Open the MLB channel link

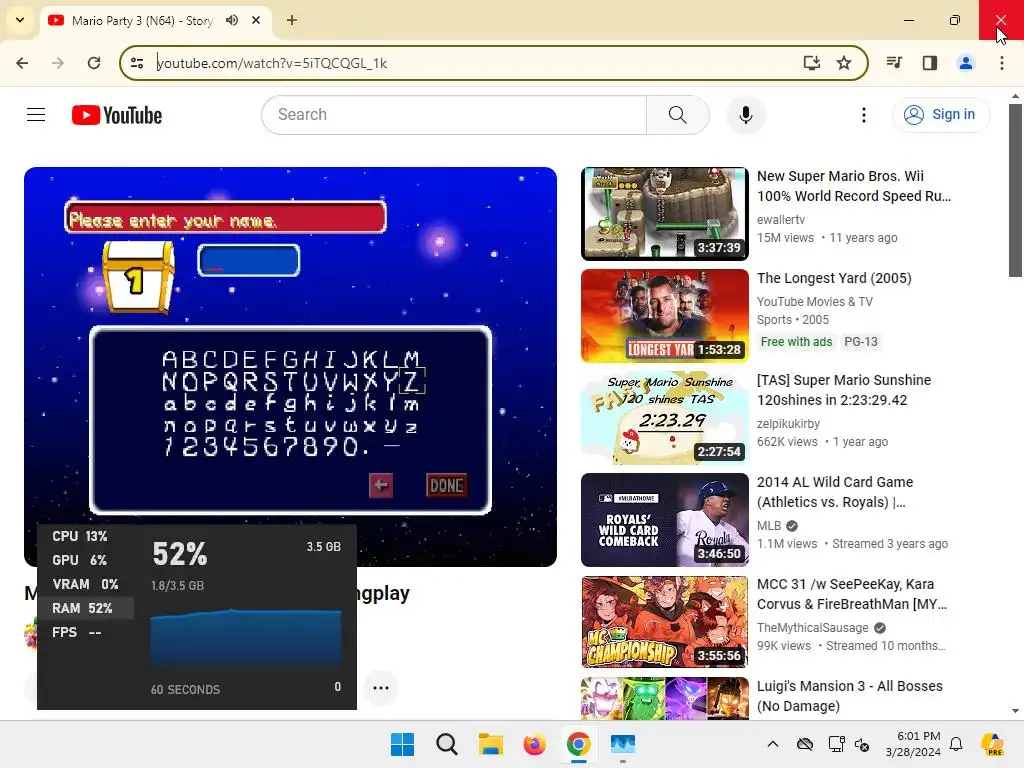click(769, 526)
